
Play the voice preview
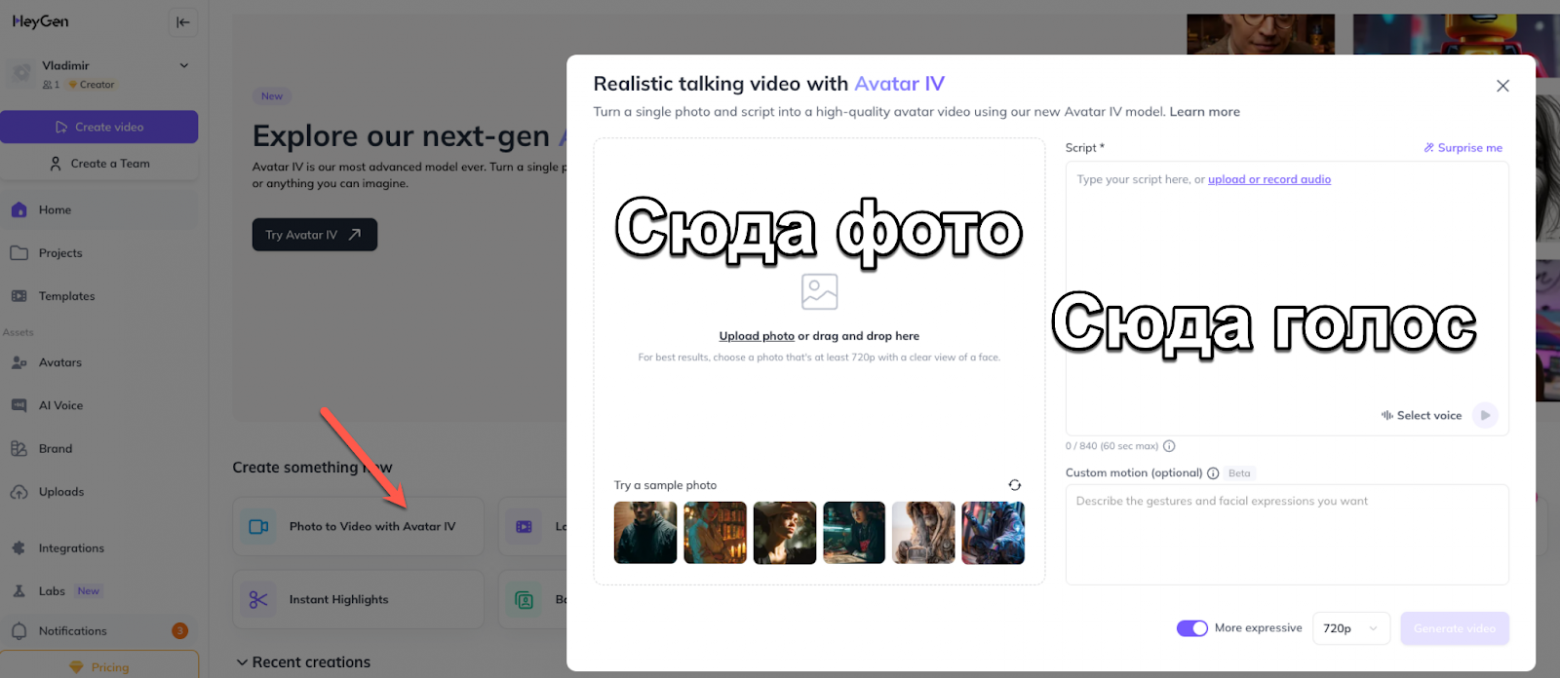[x=1485, y=415]
